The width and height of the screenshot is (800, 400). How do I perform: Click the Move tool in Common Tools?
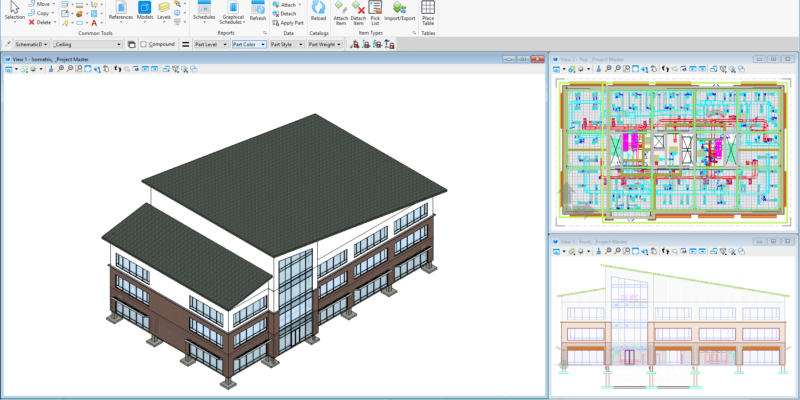coord(41,4)
